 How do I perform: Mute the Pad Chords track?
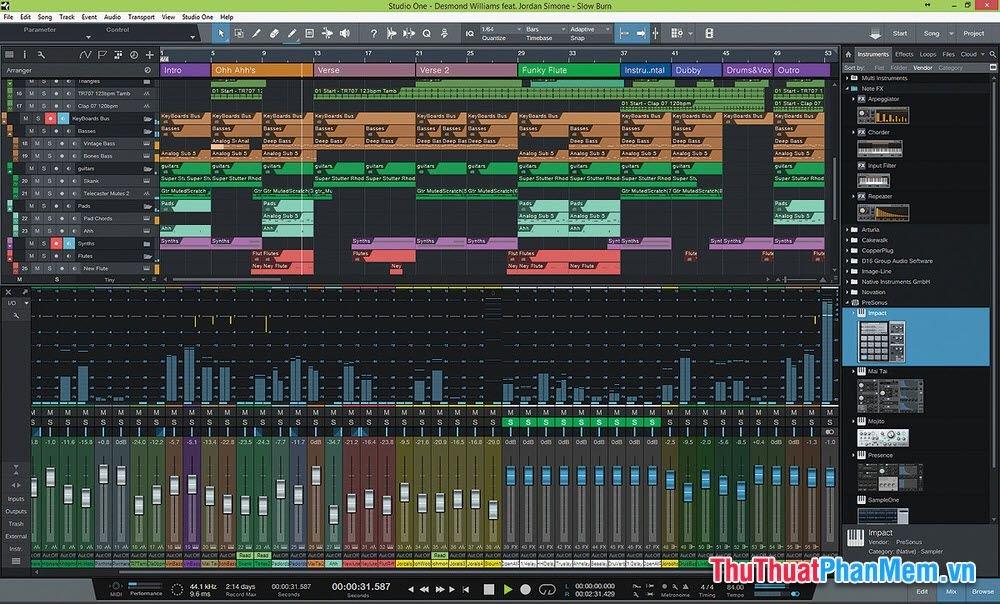point(37,218)
